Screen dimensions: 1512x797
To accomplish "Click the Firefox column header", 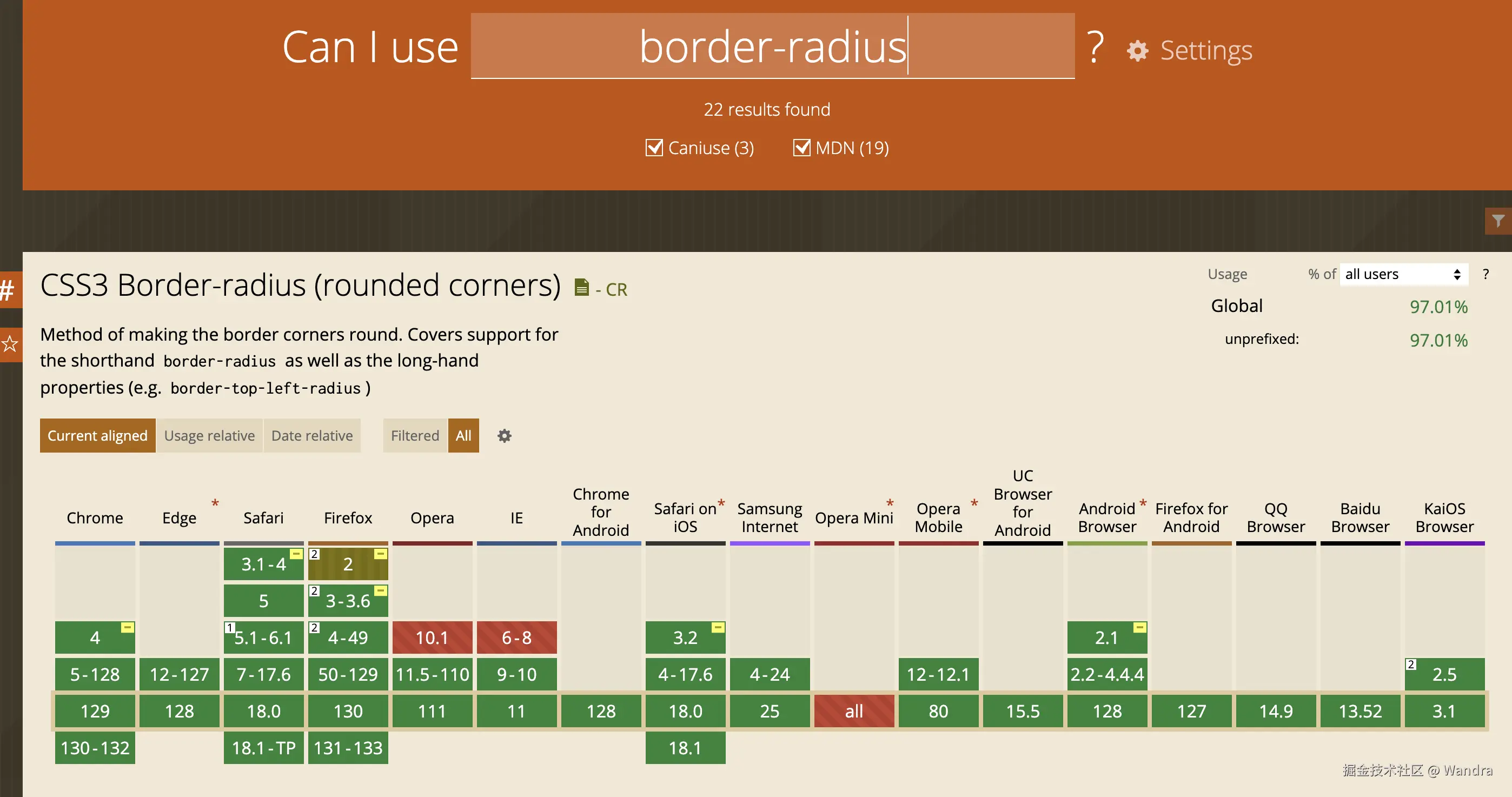I will click(348, 517).
